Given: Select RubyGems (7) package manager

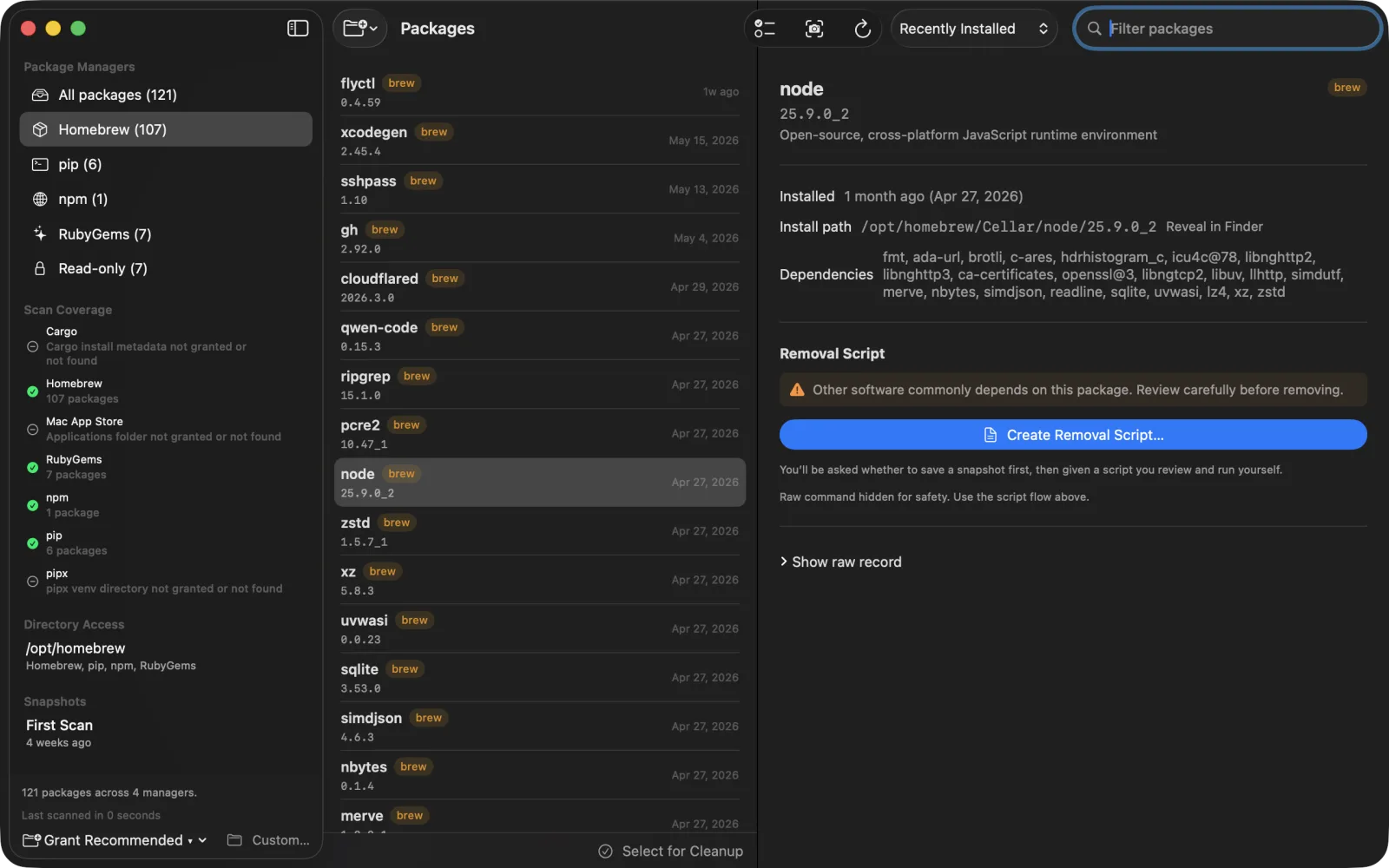Looking at the screenshot, I should click(x=166, y=233).
